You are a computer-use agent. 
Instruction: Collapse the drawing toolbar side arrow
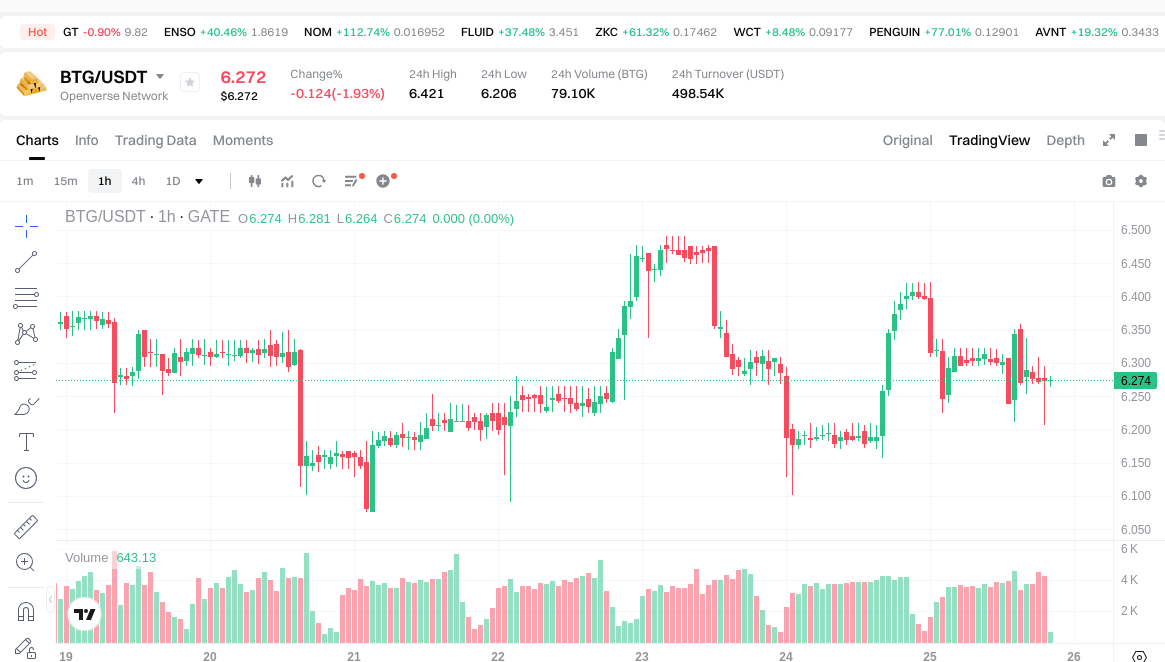tap(51, 600)
